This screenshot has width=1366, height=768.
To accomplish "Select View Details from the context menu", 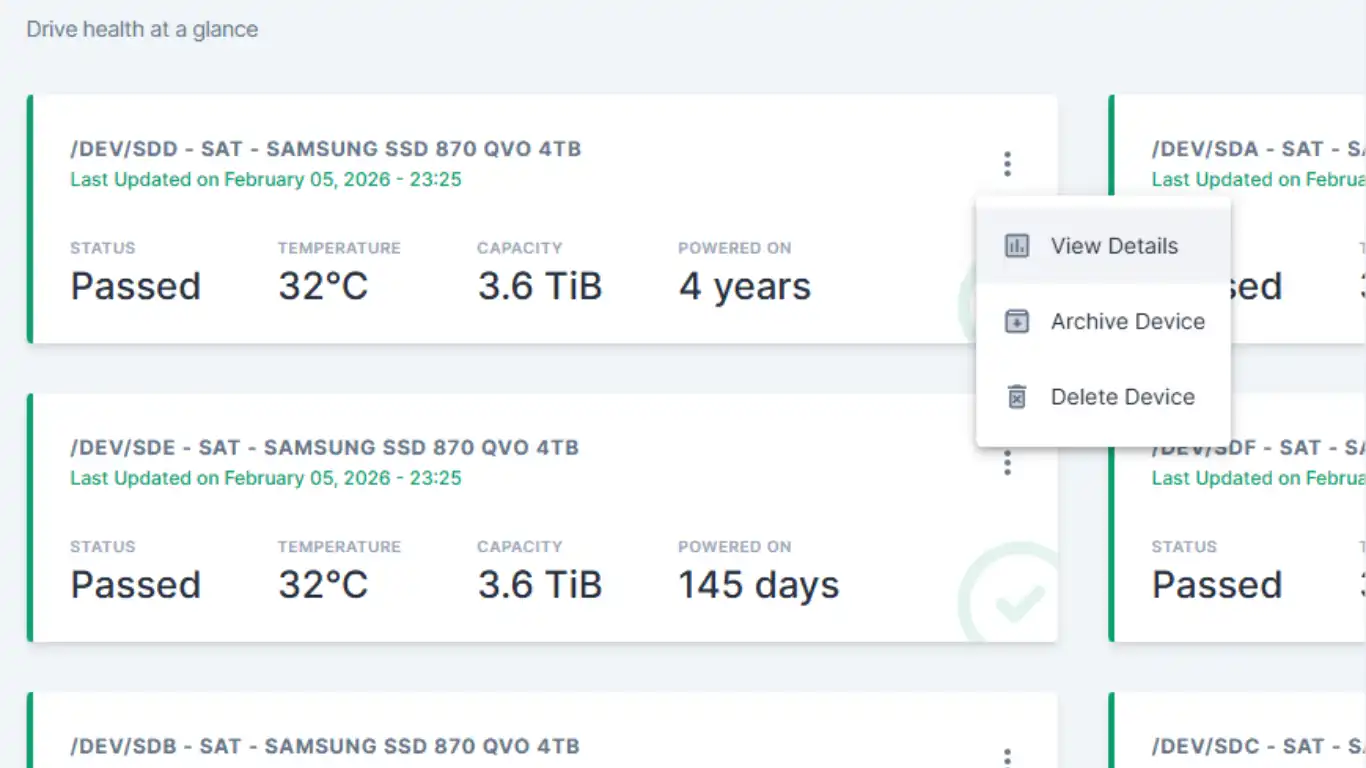I will tap(1114, 246).
